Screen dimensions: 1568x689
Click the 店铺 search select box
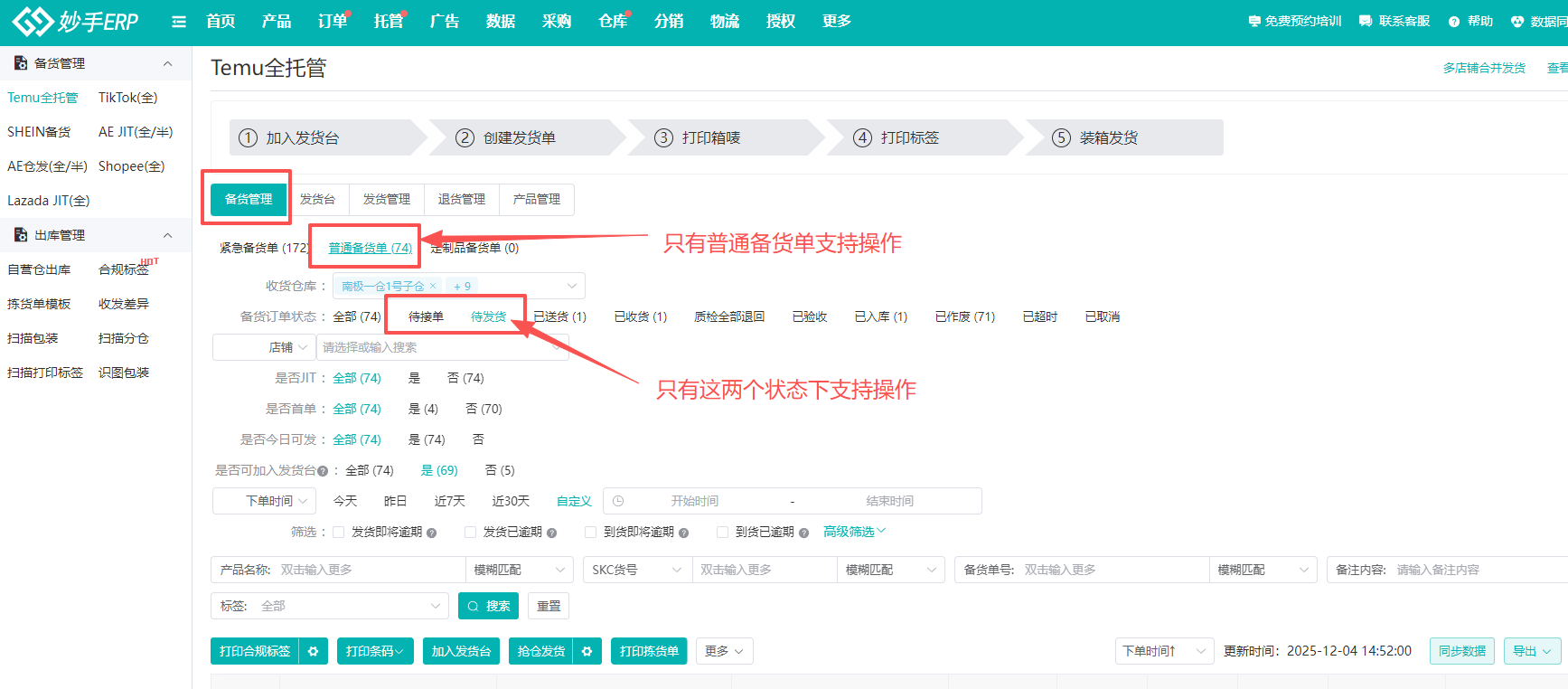click(443, 347)
